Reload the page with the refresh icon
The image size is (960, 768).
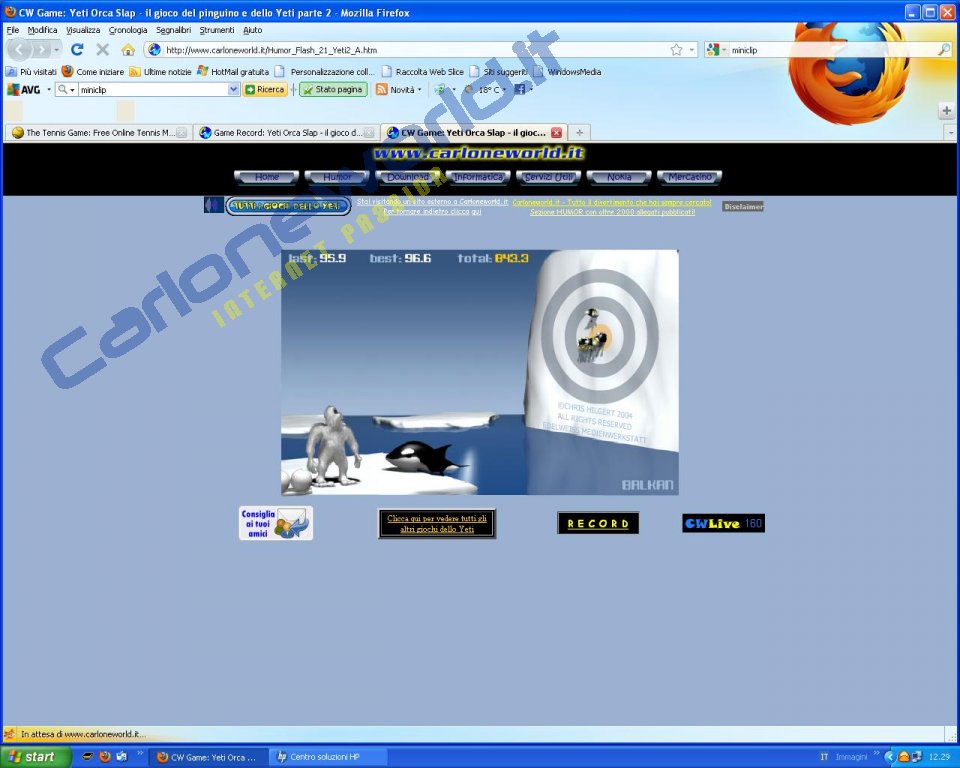click(x=77, y=50)
